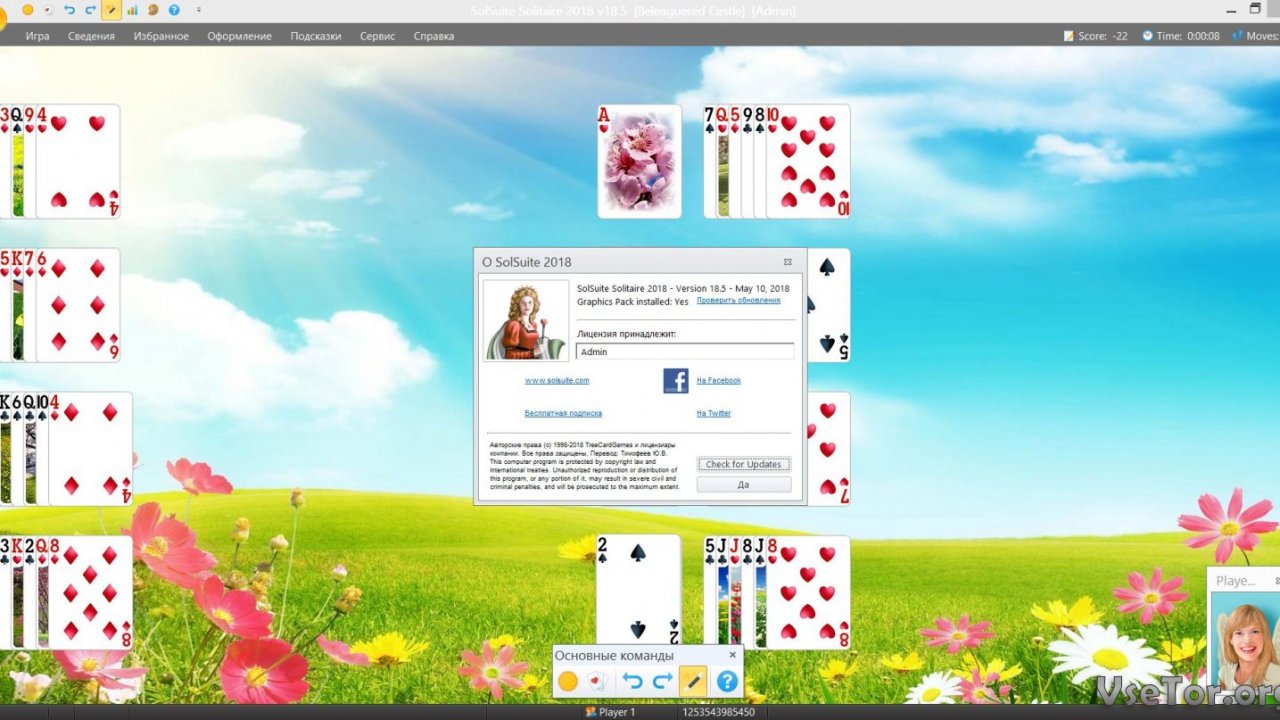1280x720 pixels.
Task: Click the queen portrait in About dialog
Action: click(x=527, y=320)
